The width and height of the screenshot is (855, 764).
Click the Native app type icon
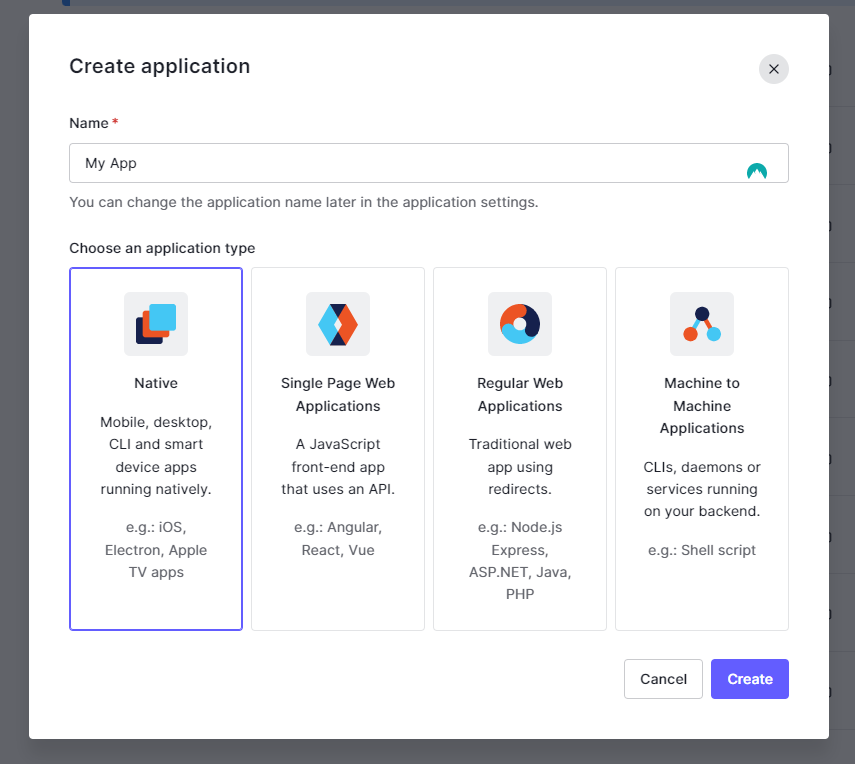[156, 324]
